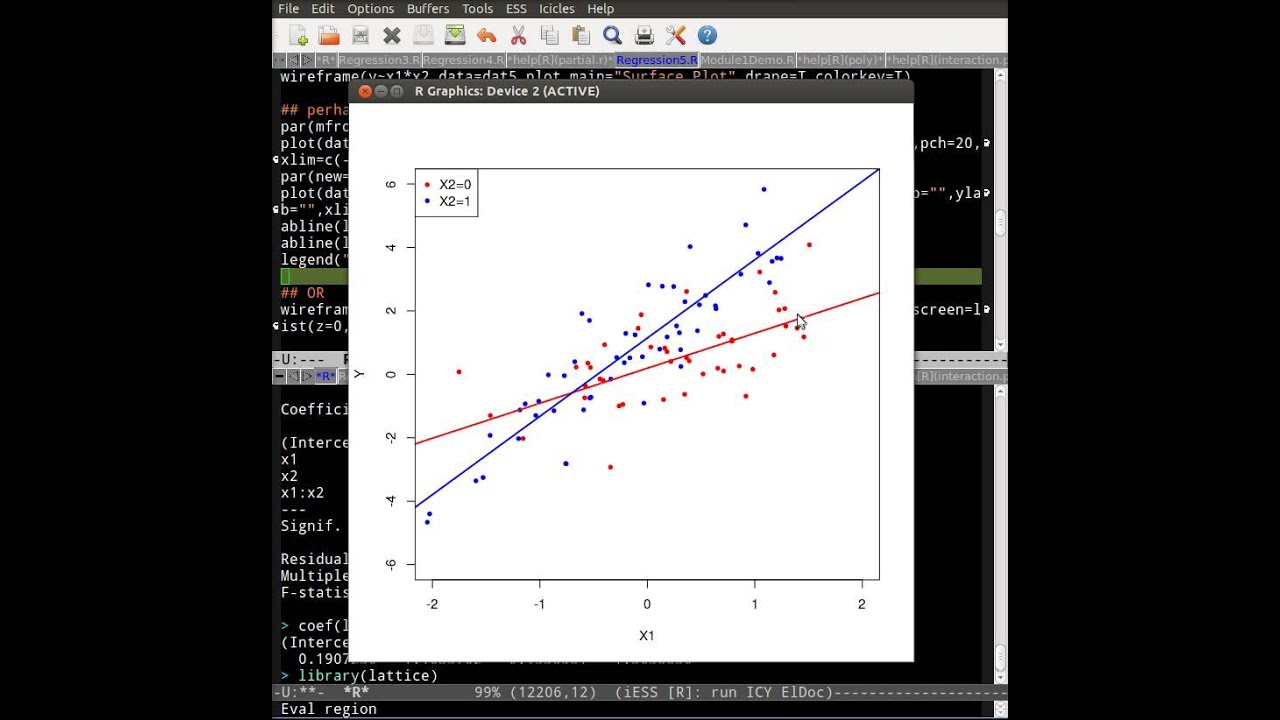This screenshot has height=720, width=1280.
Task: Click the greyed-out Save Buffer icon
Action: pyautogui.click(x=423, y=36)
